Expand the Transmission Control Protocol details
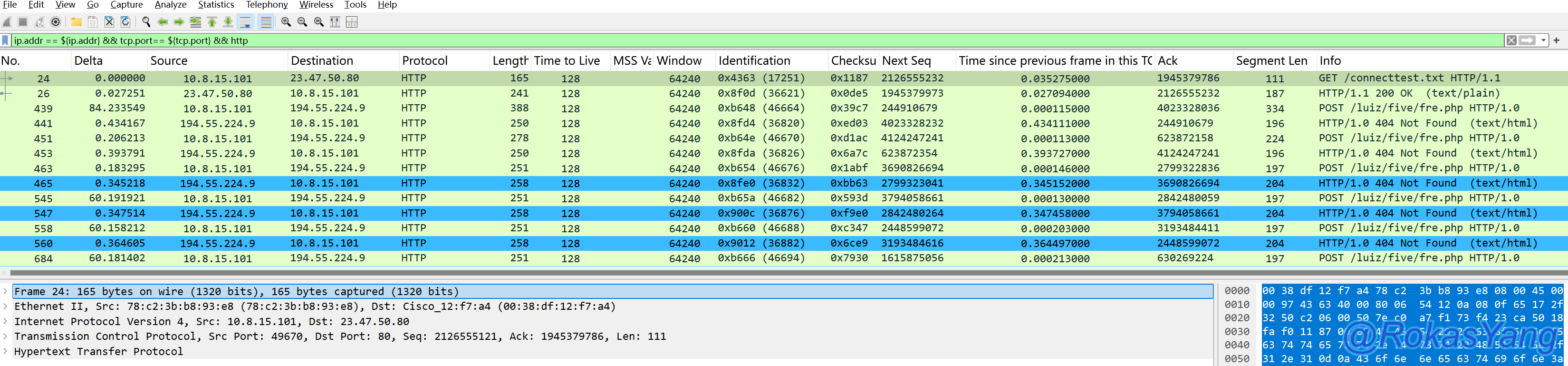 click(6, 336)
